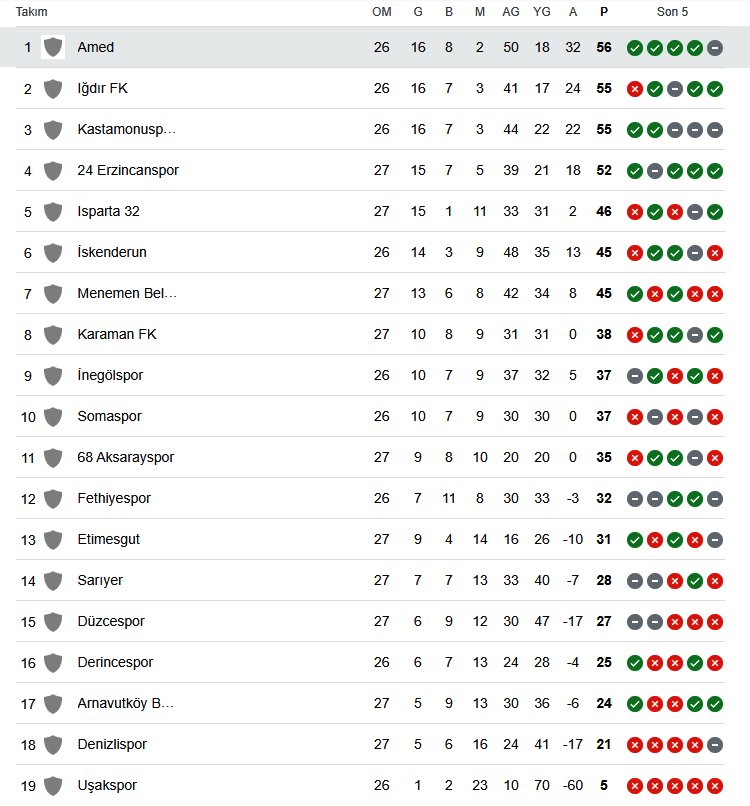
Task: Click Denizlispor's grey draw result icon
Action: [715, 745]
